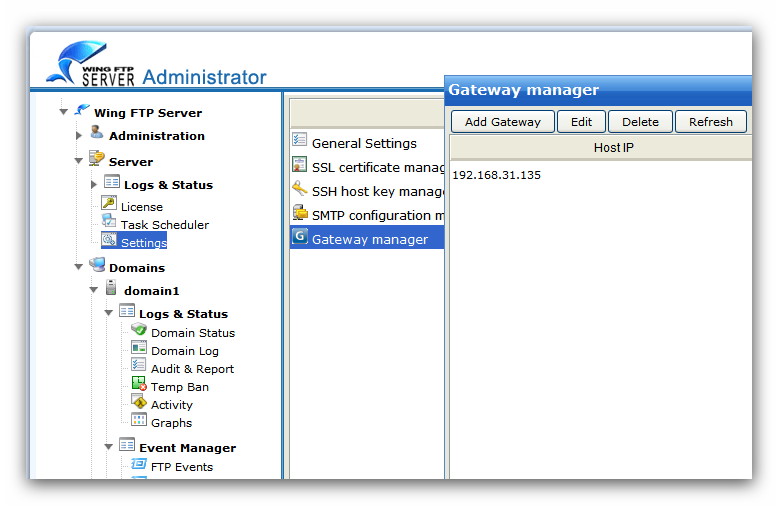Click the Server node icon
The image size is (778, 505).
96,158
